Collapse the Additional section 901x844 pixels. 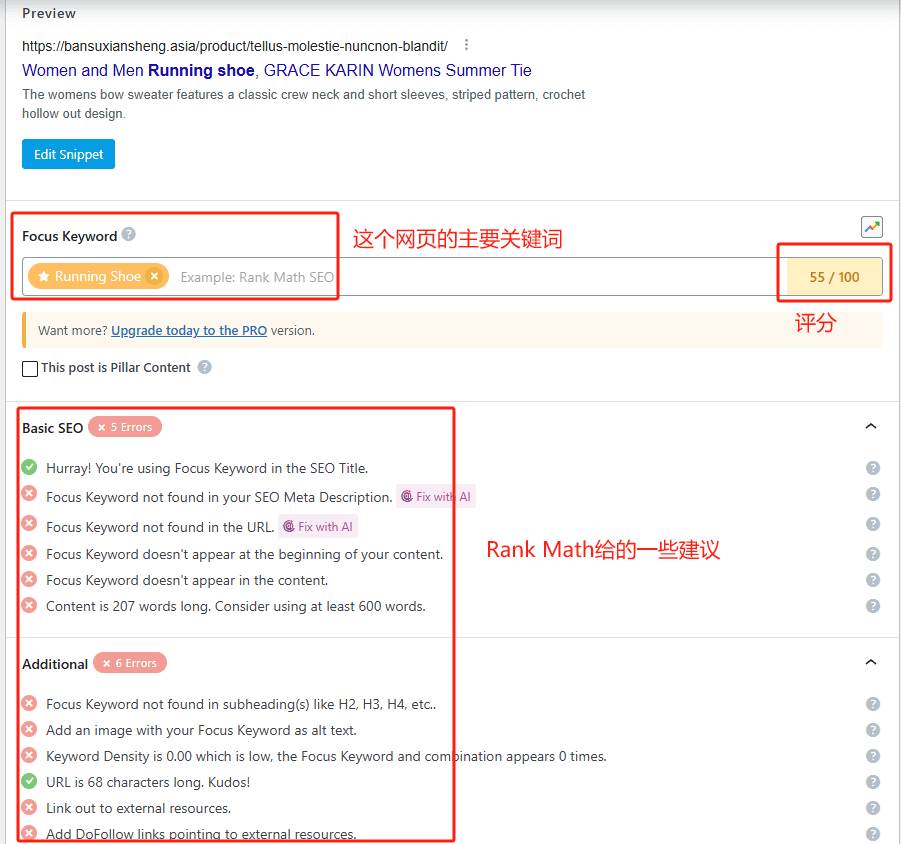click(x=871, y=662)
